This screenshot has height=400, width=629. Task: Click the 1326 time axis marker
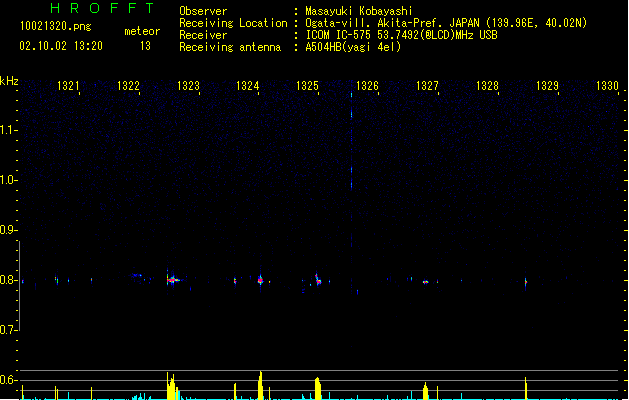tap(367, 86)
